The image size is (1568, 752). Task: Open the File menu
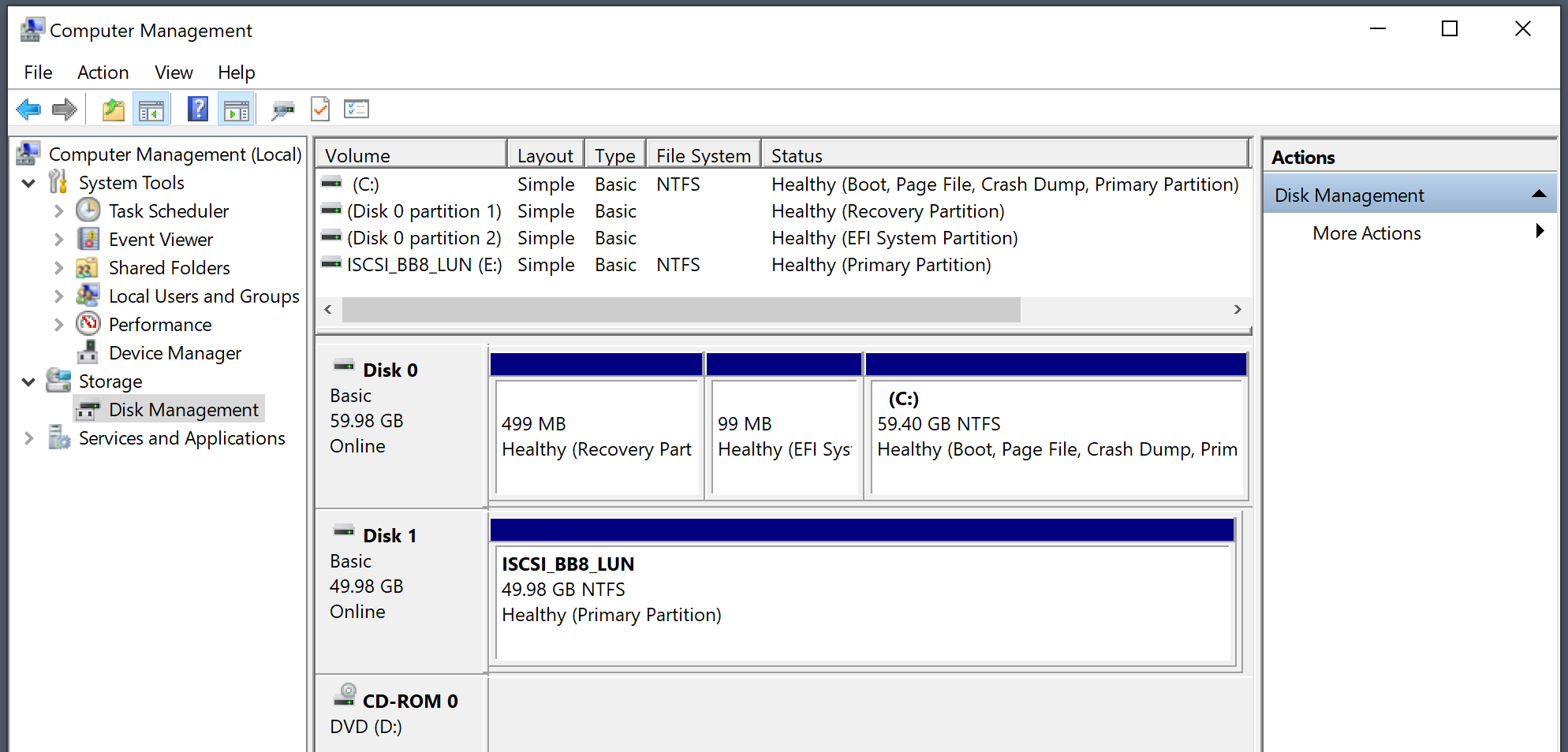pos(38,73)
